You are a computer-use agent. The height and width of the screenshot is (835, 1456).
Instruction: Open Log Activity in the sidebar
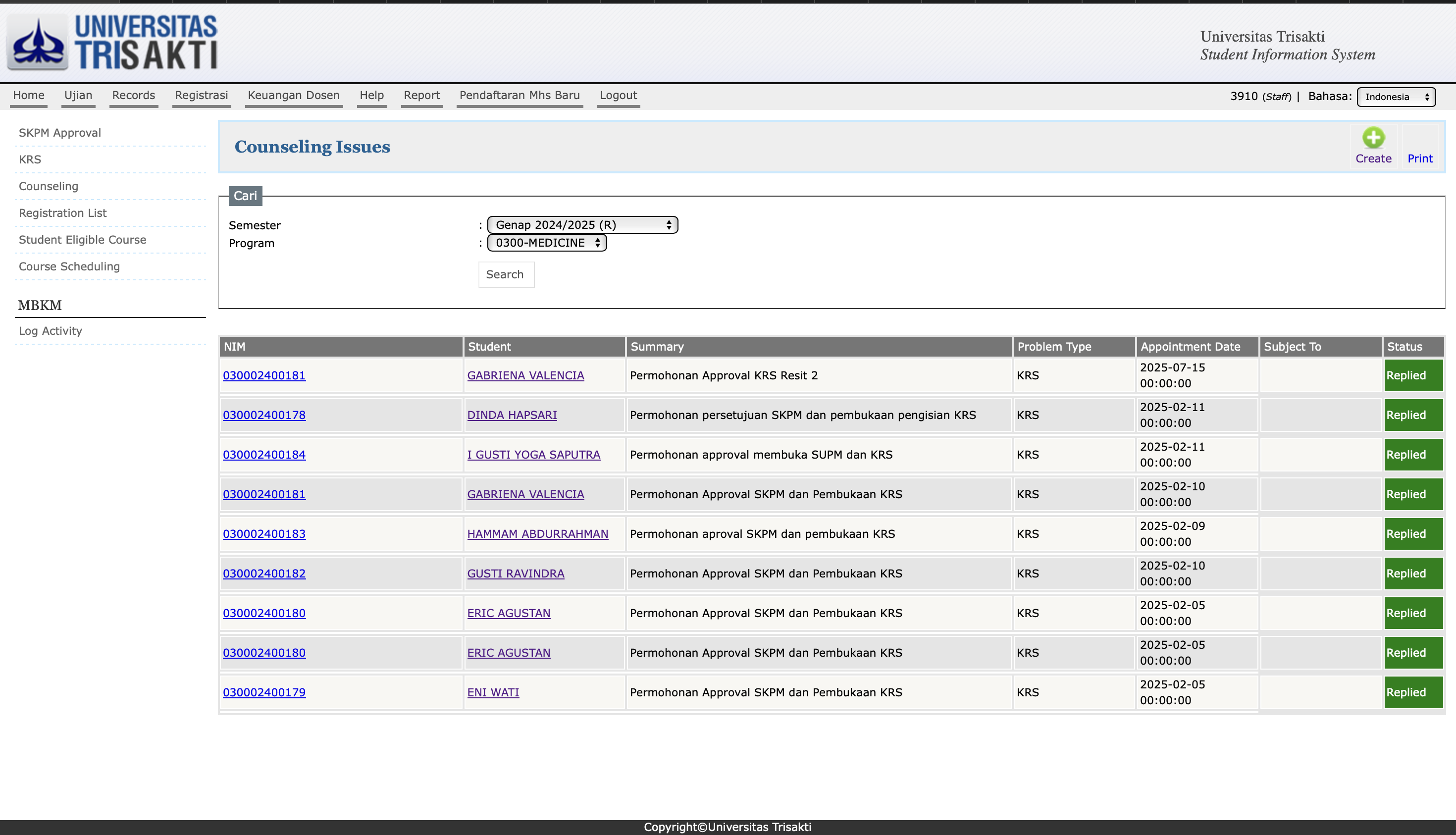coord(51,331)
